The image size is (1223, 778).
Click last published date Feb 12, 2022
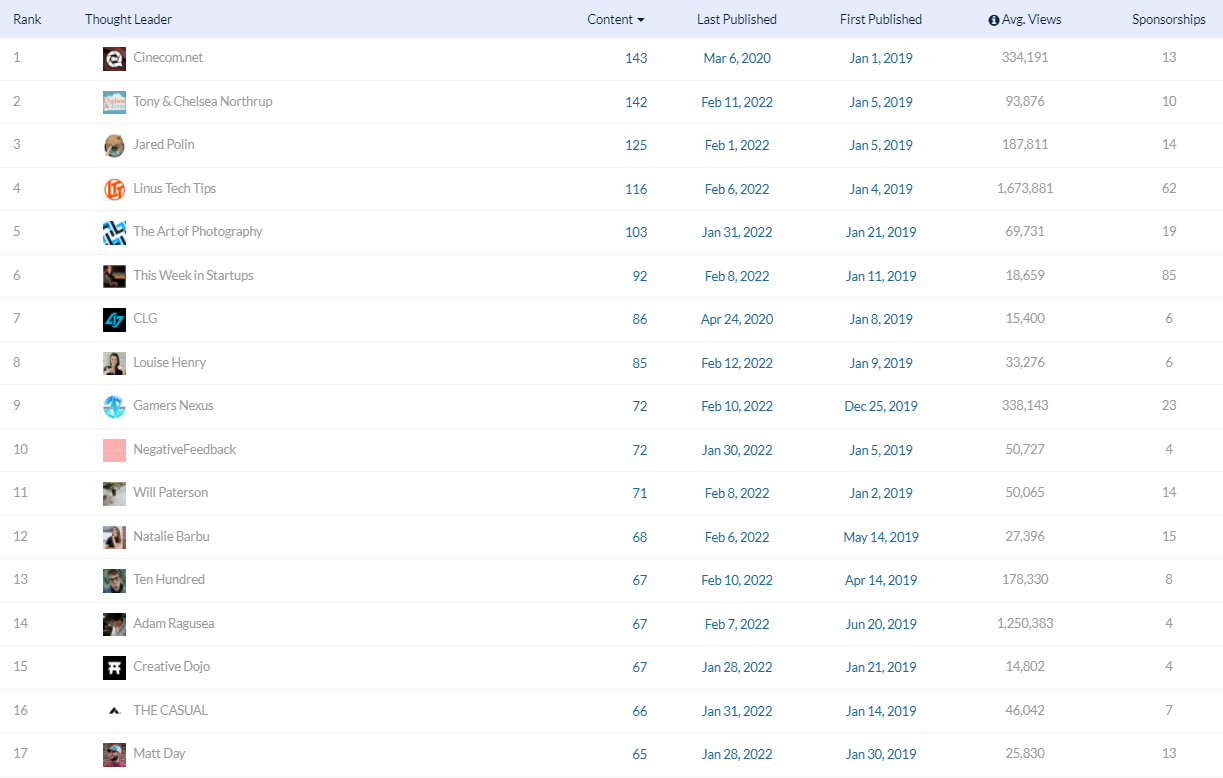coord(737,363)
